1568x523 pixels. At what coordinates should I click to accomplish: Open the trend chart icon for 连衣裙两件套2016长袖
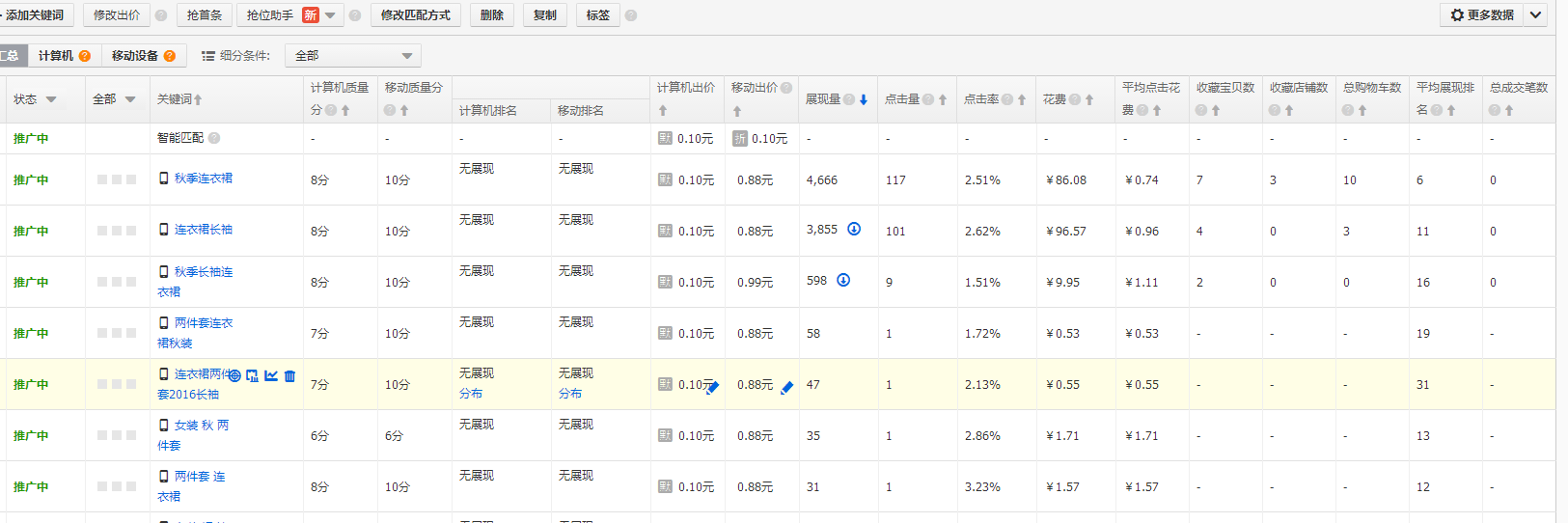coord(271,376)
